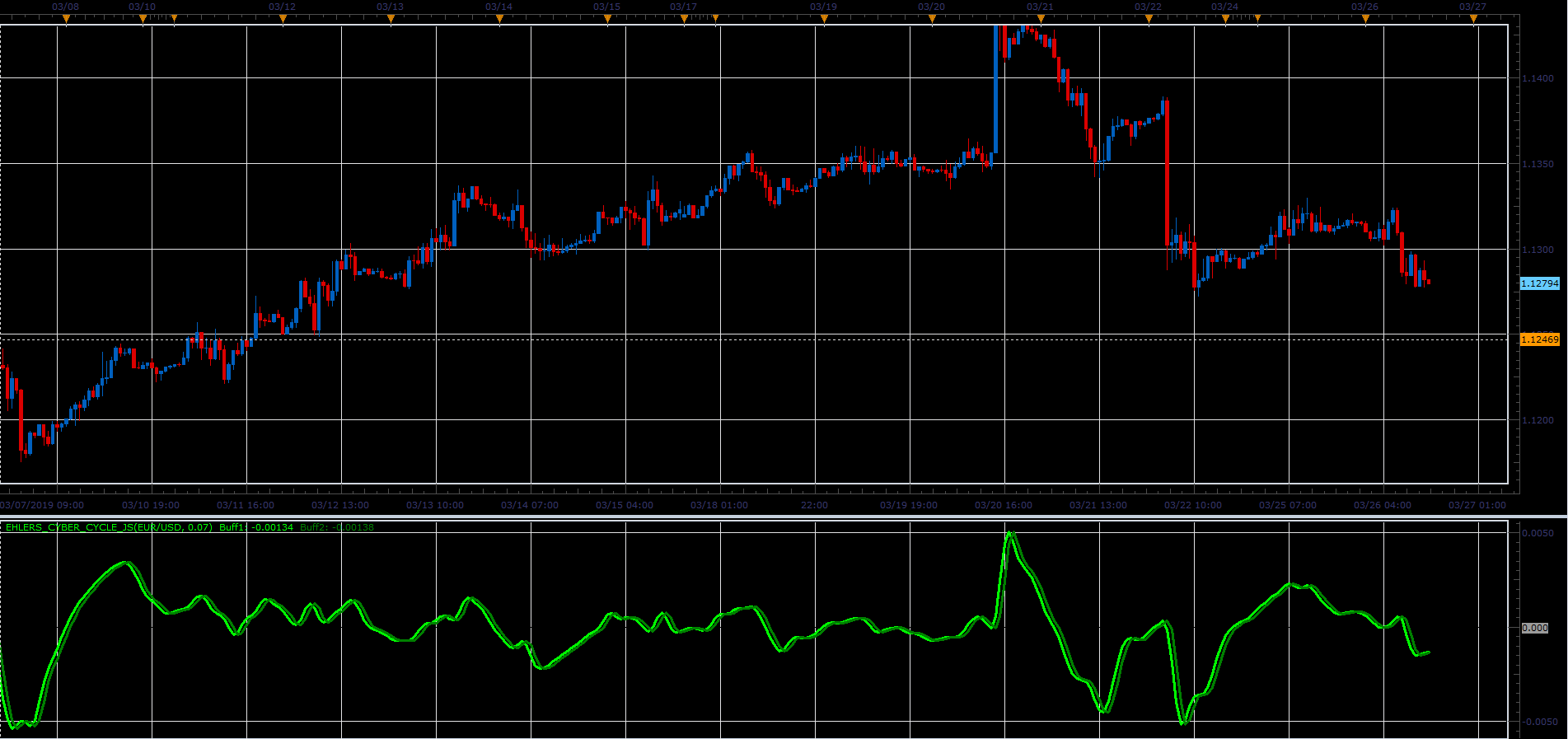The height and width of the screenshot is (739, 1568).
Task: Click the orange marker under 03/20
Action: coord(932,18)
